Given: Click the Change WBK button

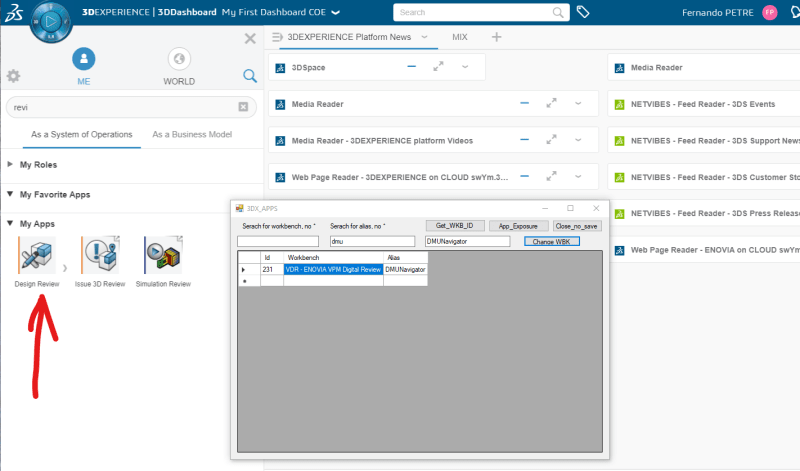Looking at the screenshot, I should click(x=552, y=241).
